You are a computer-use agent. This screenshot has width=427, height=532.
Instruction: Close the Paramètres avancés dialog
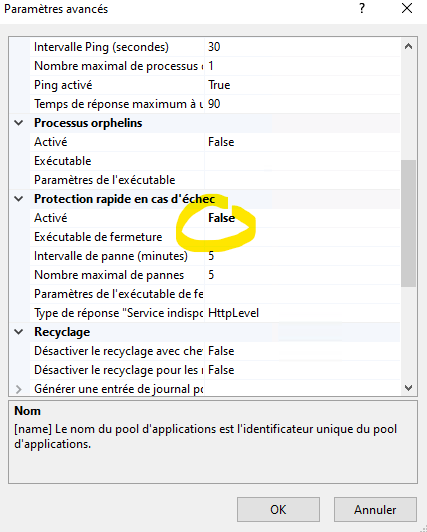click(x=407, y=8)
